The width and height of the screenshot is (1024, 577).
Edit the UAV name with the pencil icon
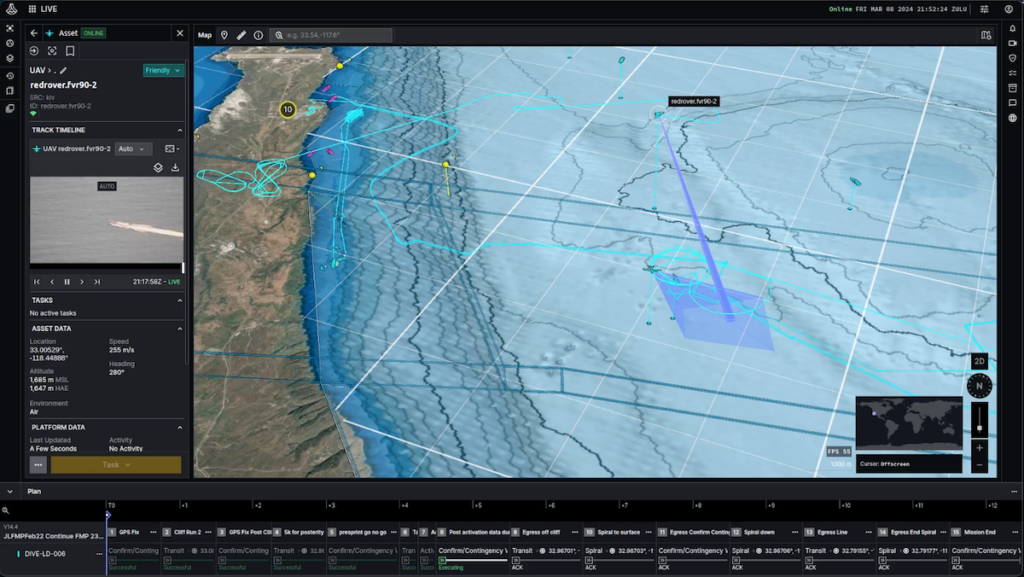pos(63,70)
